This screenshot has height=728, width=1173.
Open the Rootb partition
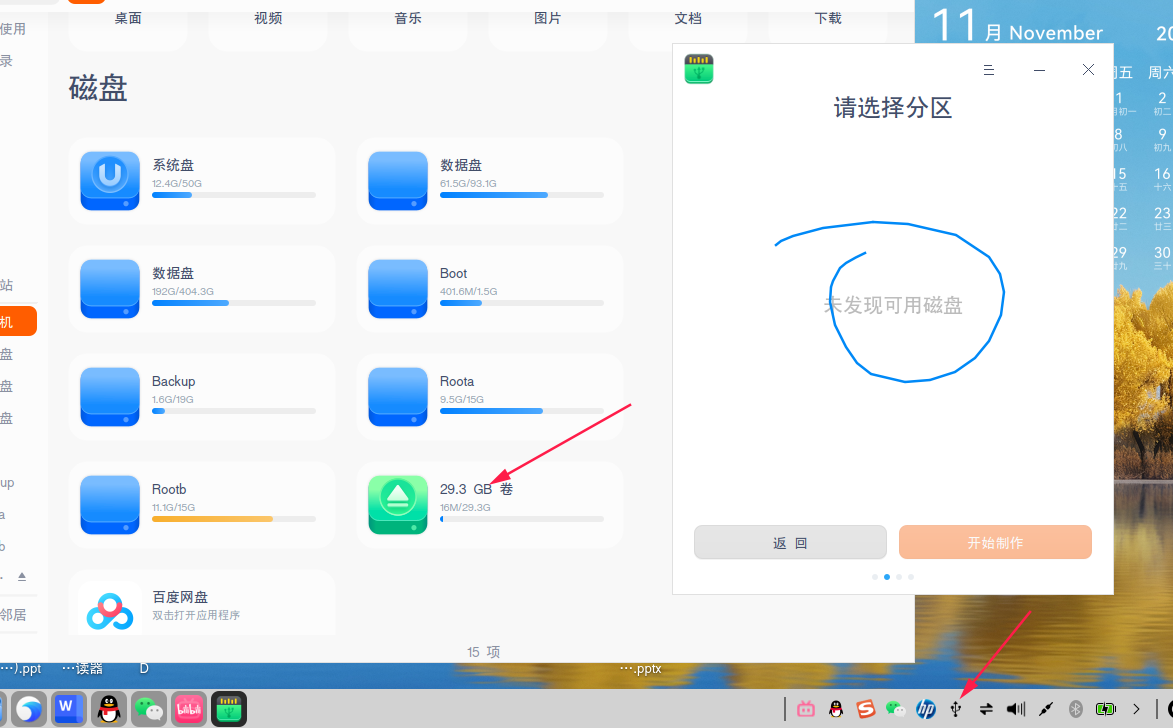[x=201, y=505]
